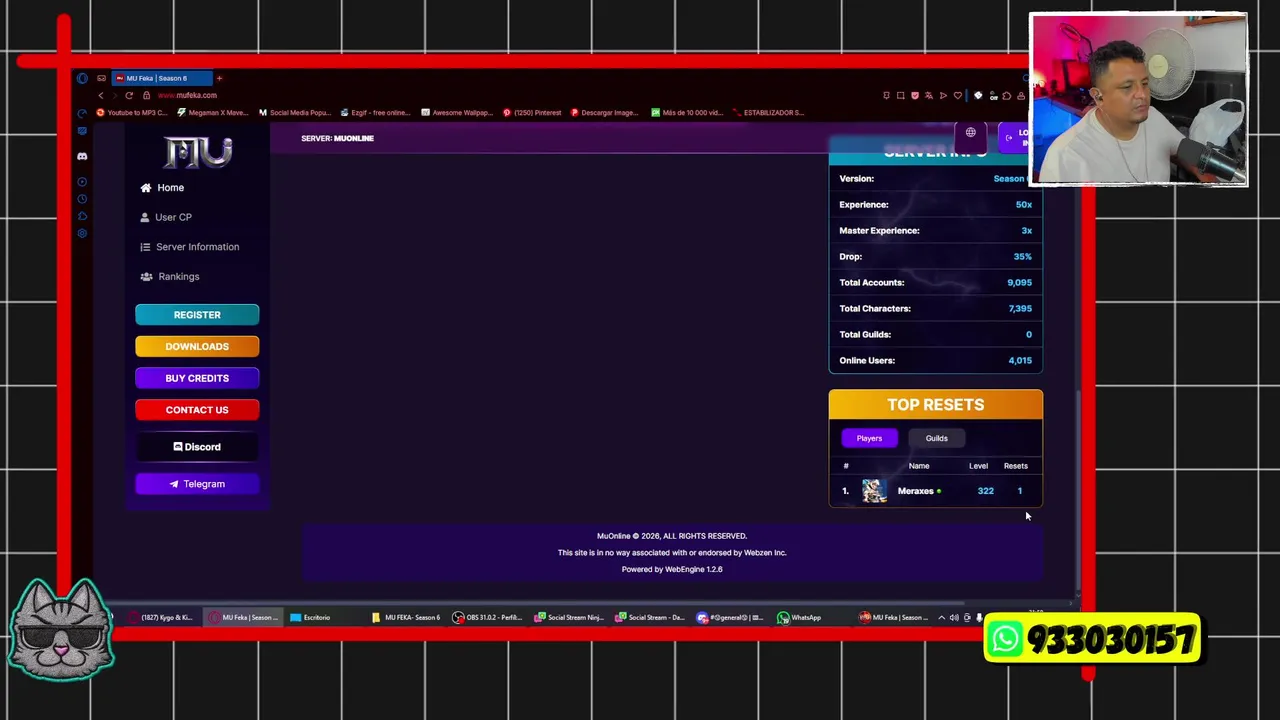Open the Awesome Wallpap bookmark
This screenshot has height=720, width=1280.
(x=457, y=113)
